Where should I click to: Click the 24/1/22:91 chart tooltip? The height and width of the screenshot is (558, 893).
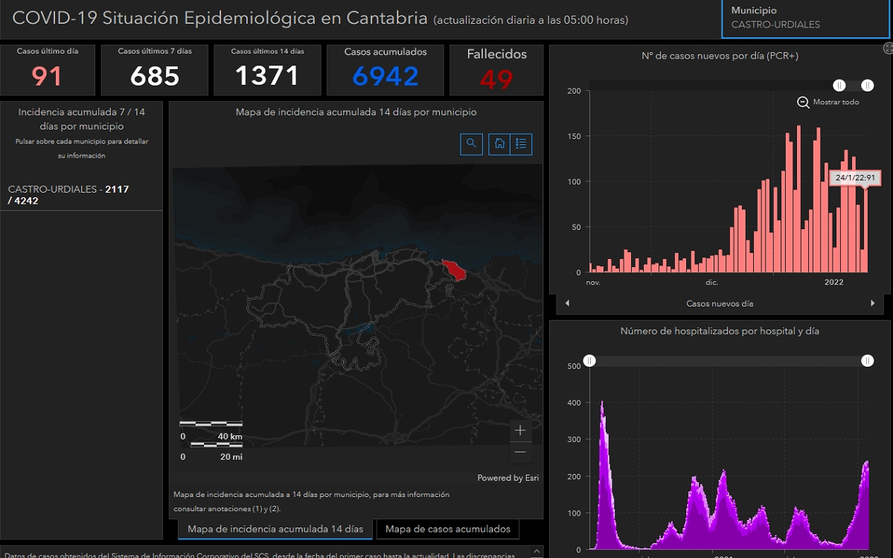coord(855,178)
